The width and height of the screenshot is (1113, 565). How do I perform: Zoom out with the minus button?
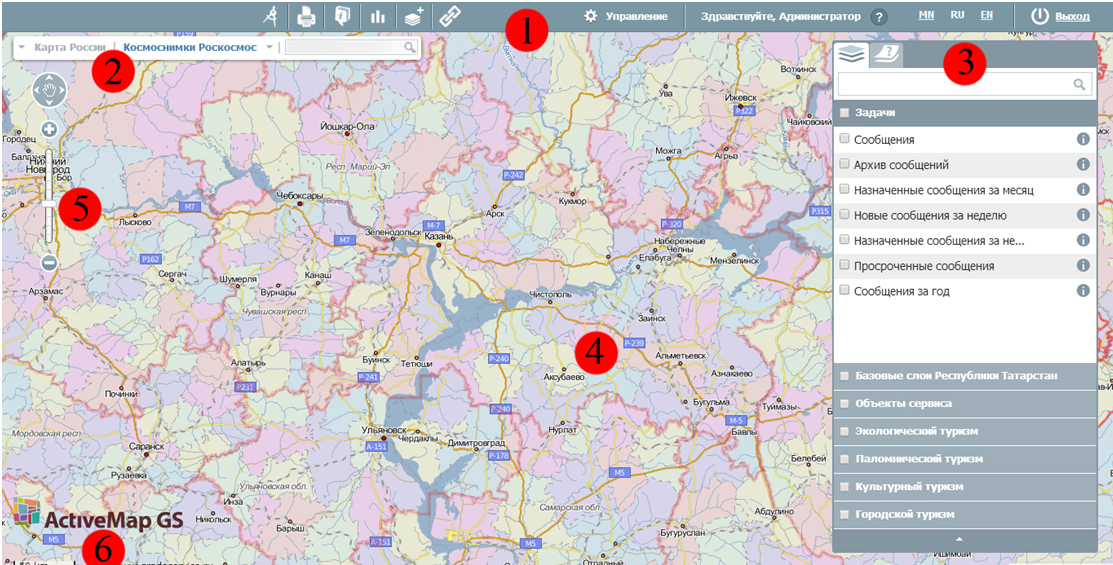49,263
